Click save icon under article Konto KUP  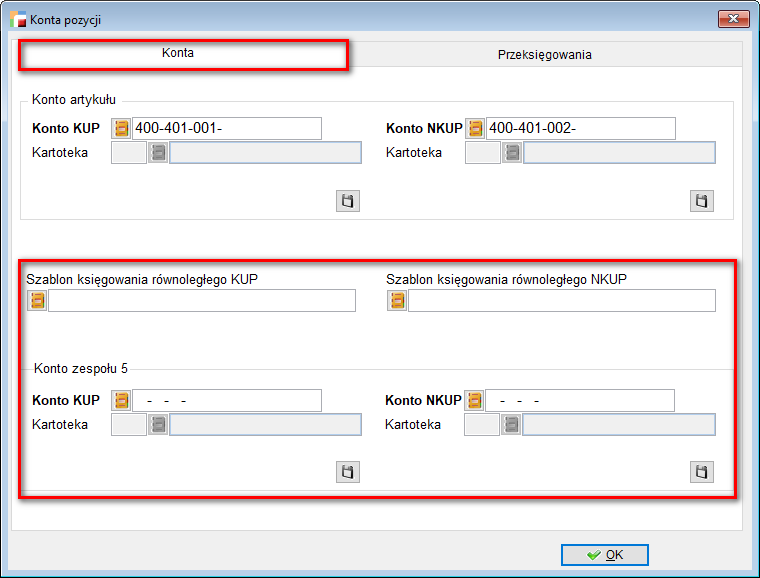tap(347, 201)
